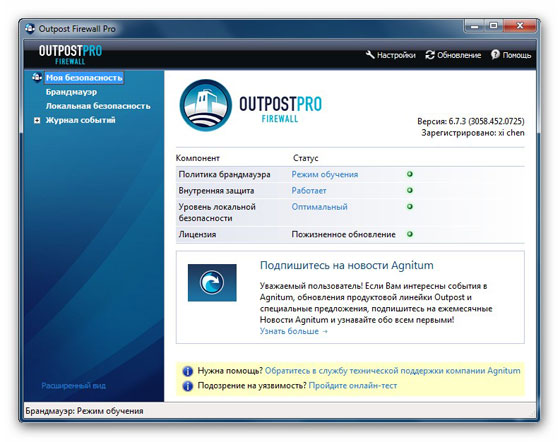The width and height of the screenshot is (560, 442).
Task: Click the wrench icon beside Настройки
Action: click(x=370, y=55)
